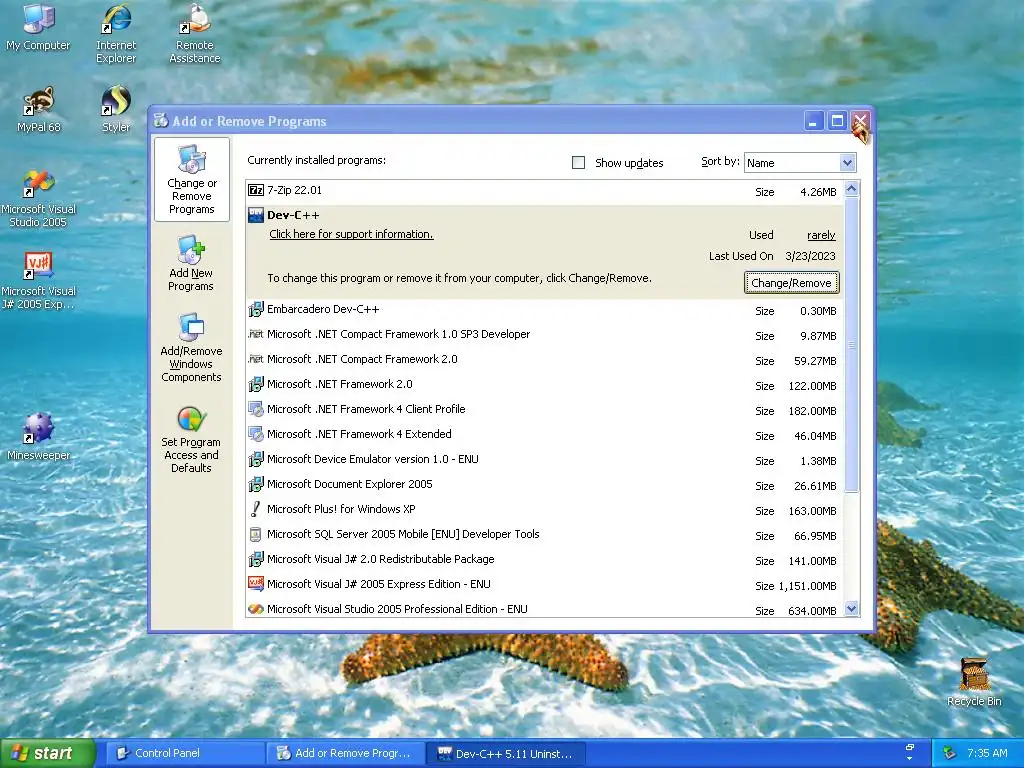Click the Microsoft Plus! for Windows XP icon

(x=255, y=509)
